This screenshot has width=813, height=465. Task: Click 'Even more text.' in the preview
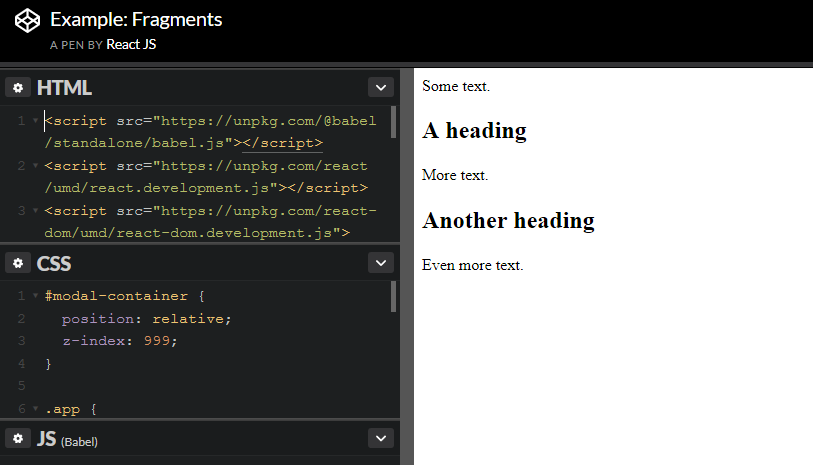point(472,265)
